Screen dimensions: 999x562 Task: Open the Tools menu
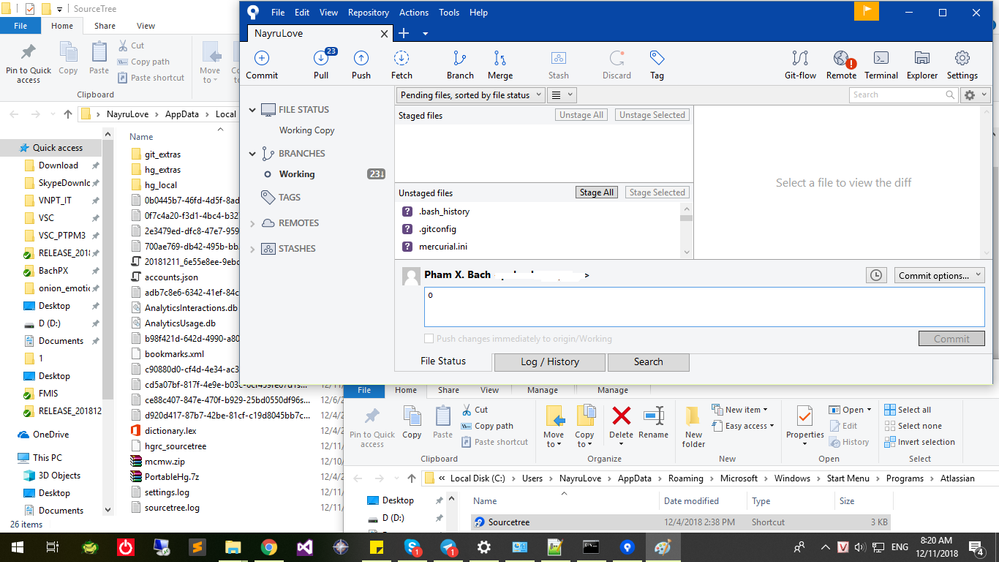point(449,12)
